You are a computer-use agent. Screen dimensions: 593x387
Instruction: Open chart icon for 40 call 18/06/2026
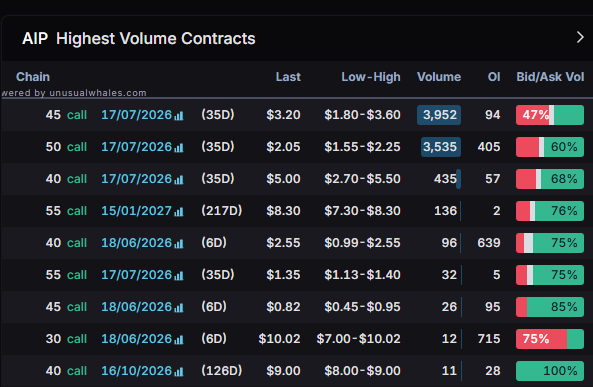(179, 244)
